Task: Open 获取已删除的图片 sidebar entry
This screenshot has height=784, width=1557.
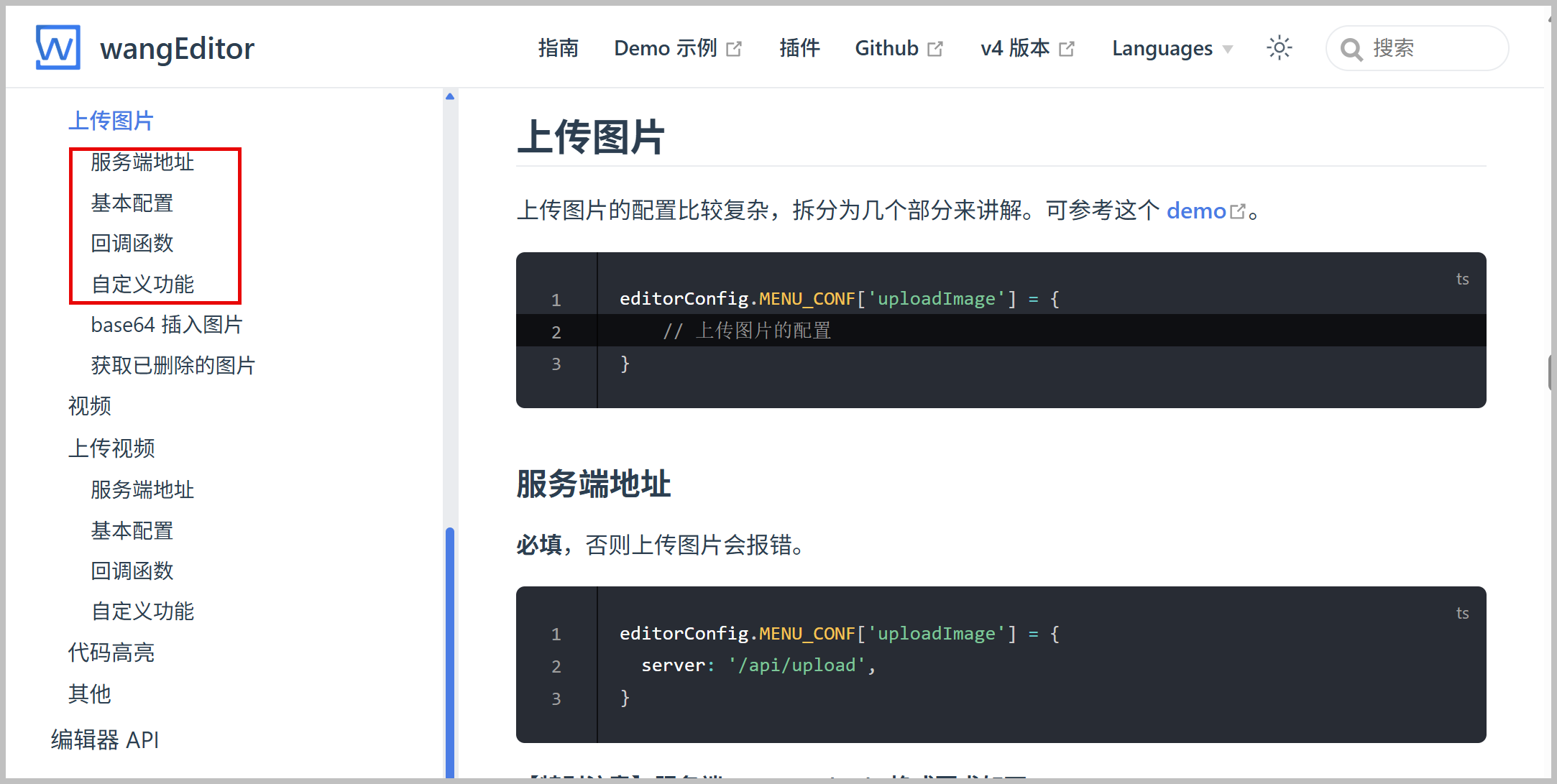Action: [173, 365]
